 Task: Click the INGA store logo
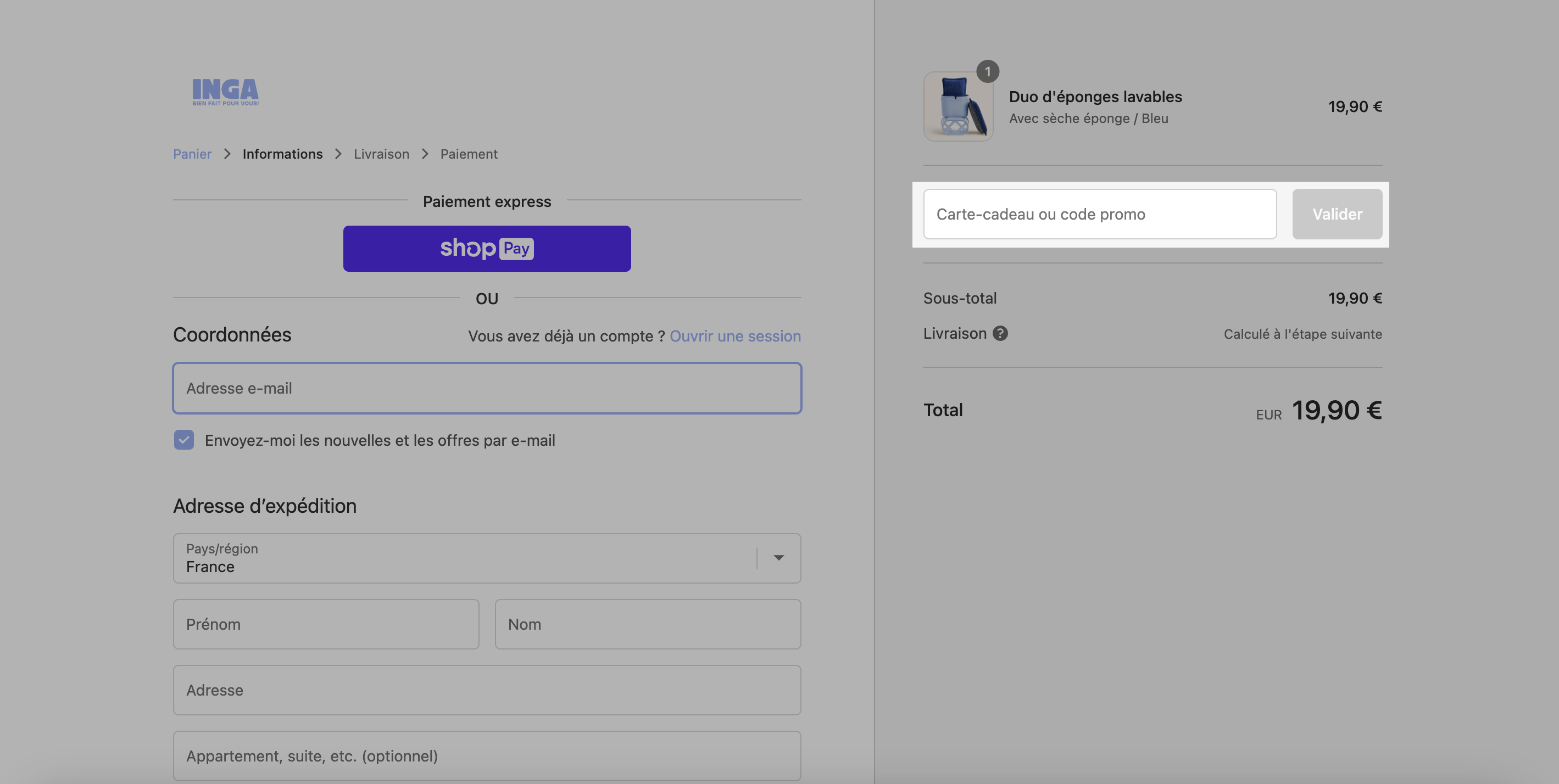point(225,92)
